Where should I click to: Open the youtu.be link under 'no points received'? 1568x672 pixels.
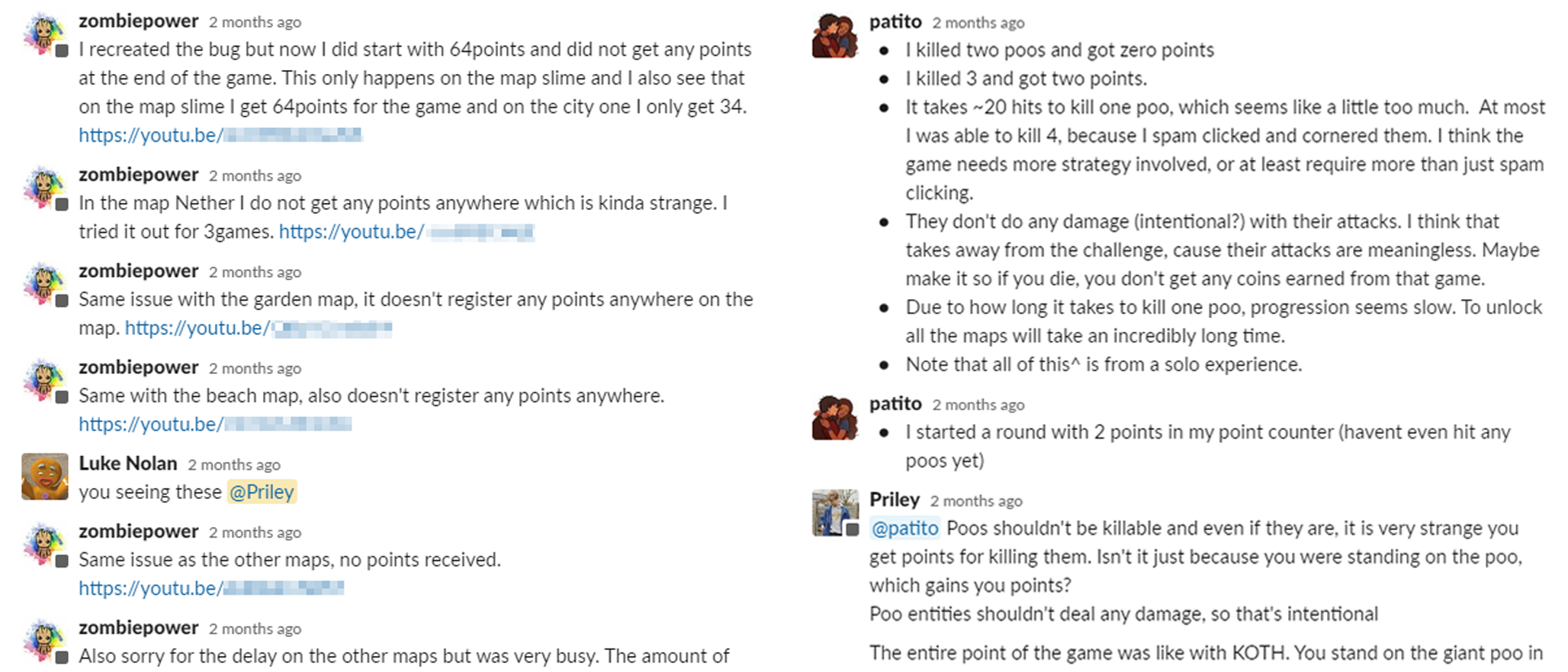coord(210,588)
